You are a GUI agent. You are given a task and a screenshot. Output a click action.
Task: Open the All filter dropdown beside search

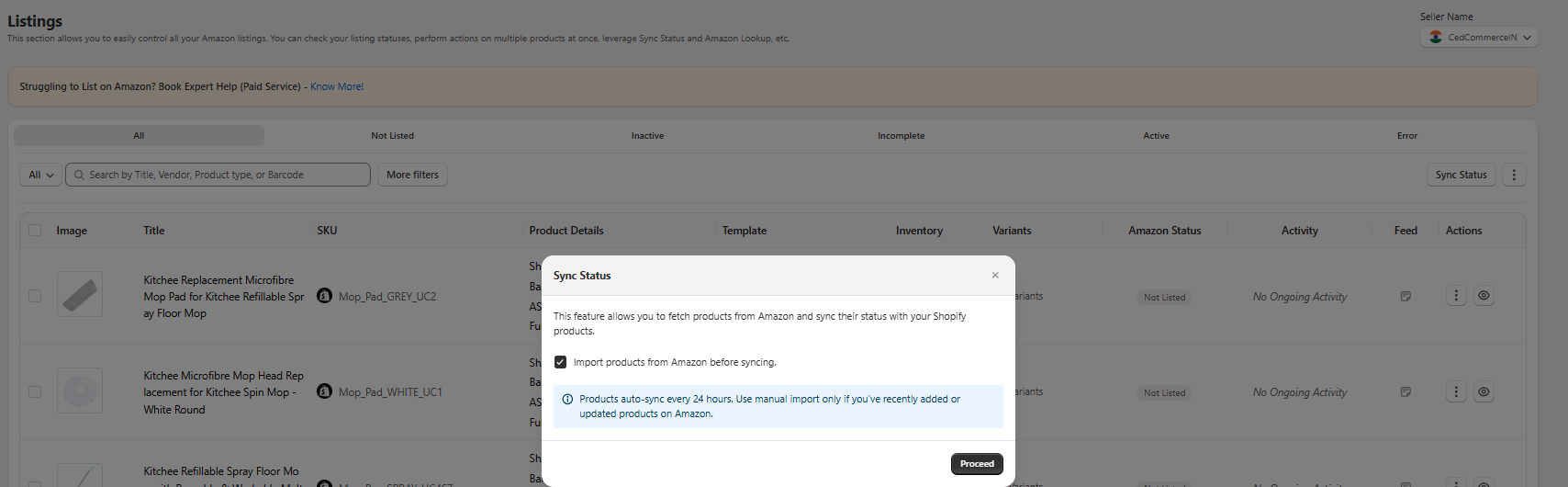tap(40, 175)
